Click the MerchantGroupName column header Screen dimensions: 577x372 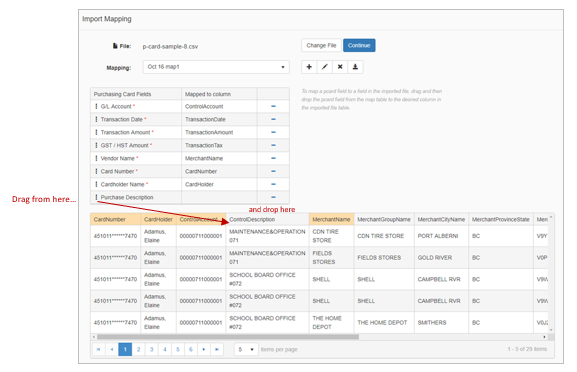pyautogui.click(x=384, y=219)
